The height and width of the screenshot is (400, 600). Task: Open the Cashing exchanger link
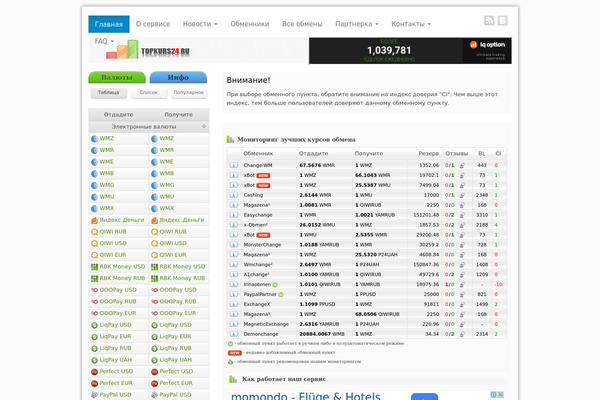(253, 195)
